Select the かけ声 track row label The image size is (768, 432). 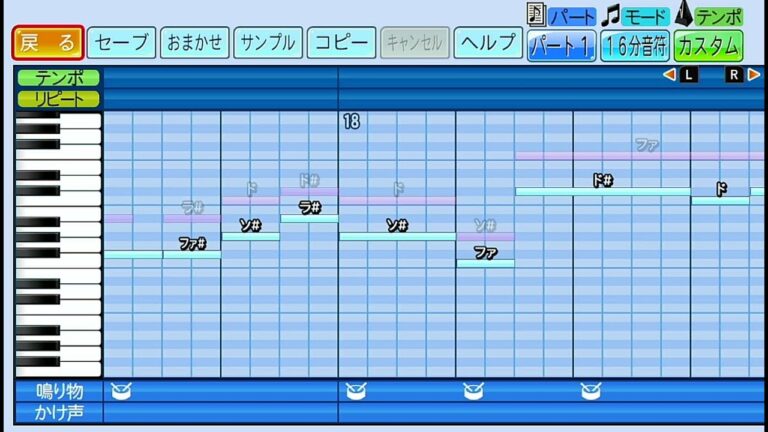tap(58, 411)
